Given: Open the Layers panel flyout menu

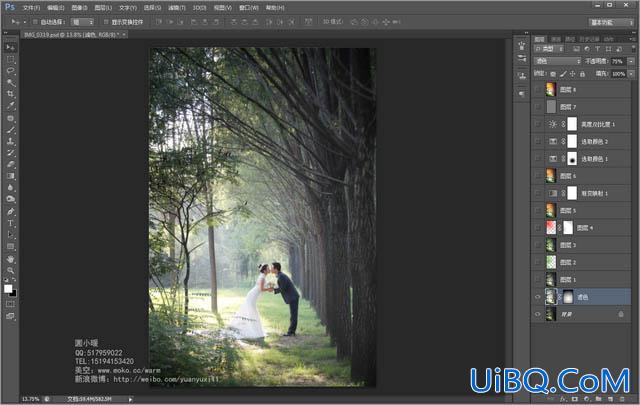Looking at the screenshot, I should [632, 39].
